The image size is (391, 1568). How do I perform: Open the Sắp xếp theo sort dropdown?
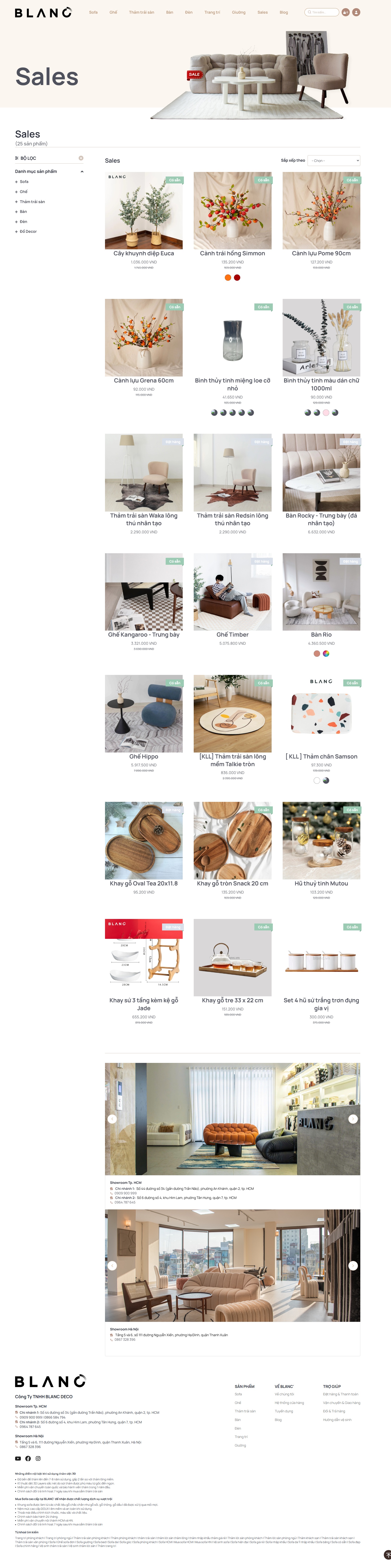pos(334,161)
